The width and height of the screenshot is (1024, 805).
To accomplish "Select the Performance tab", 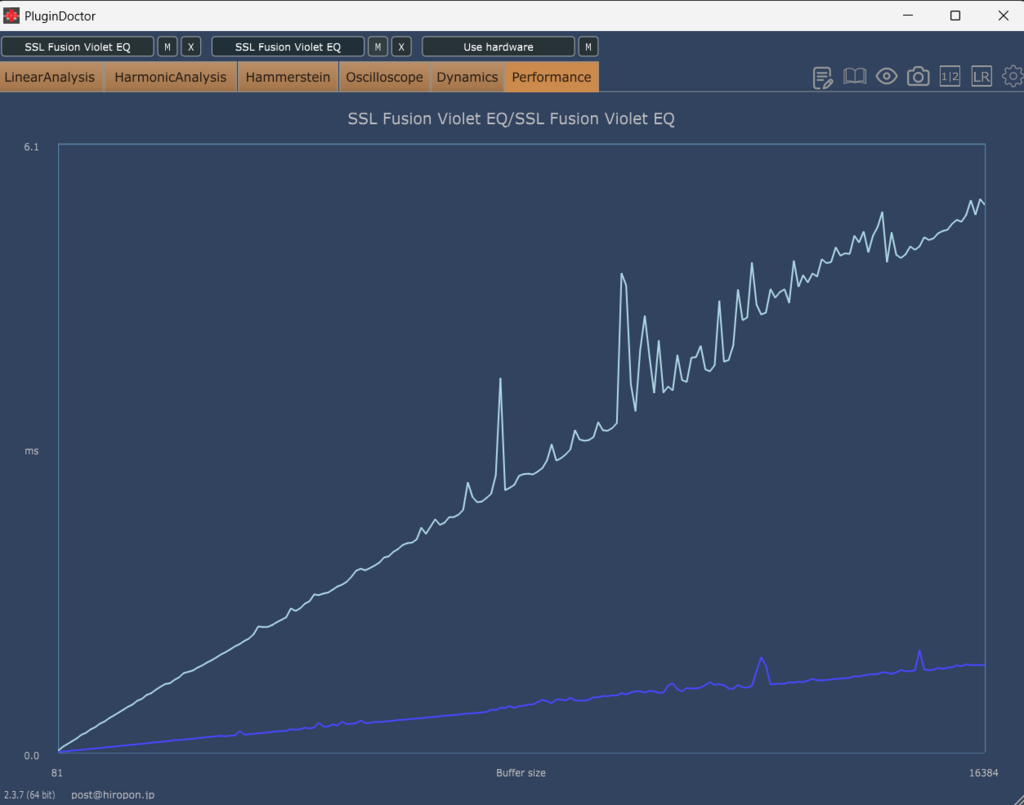I will tap(552, 77).
